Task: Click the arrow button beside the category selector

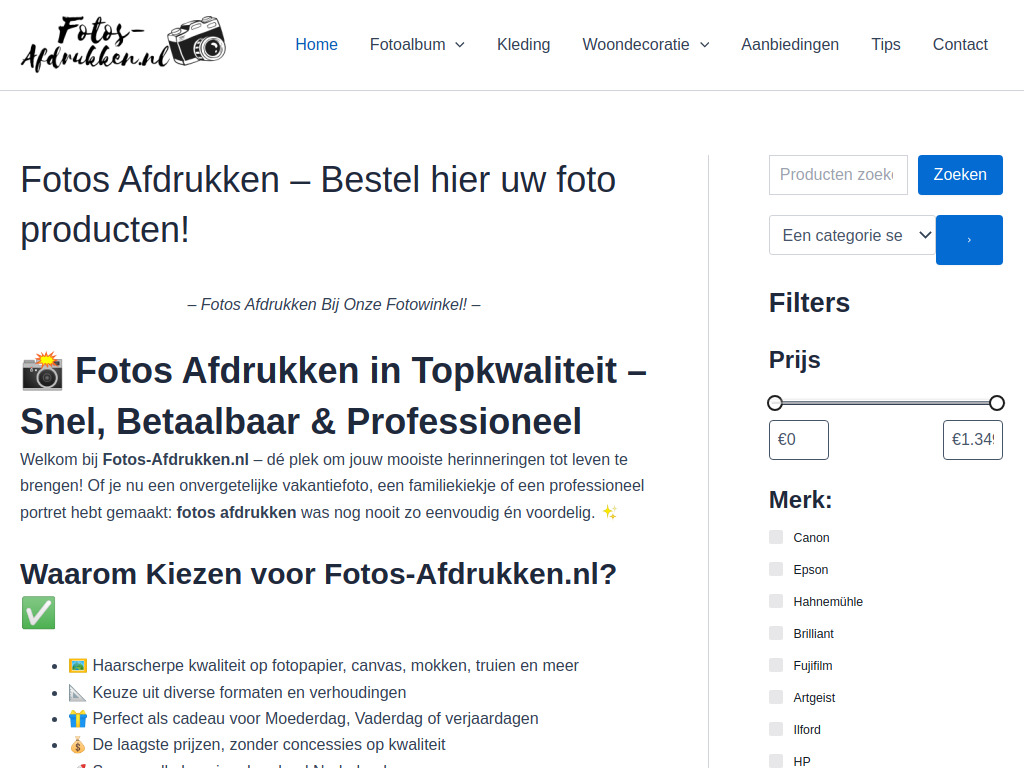Action: click(x=968, y=240)
